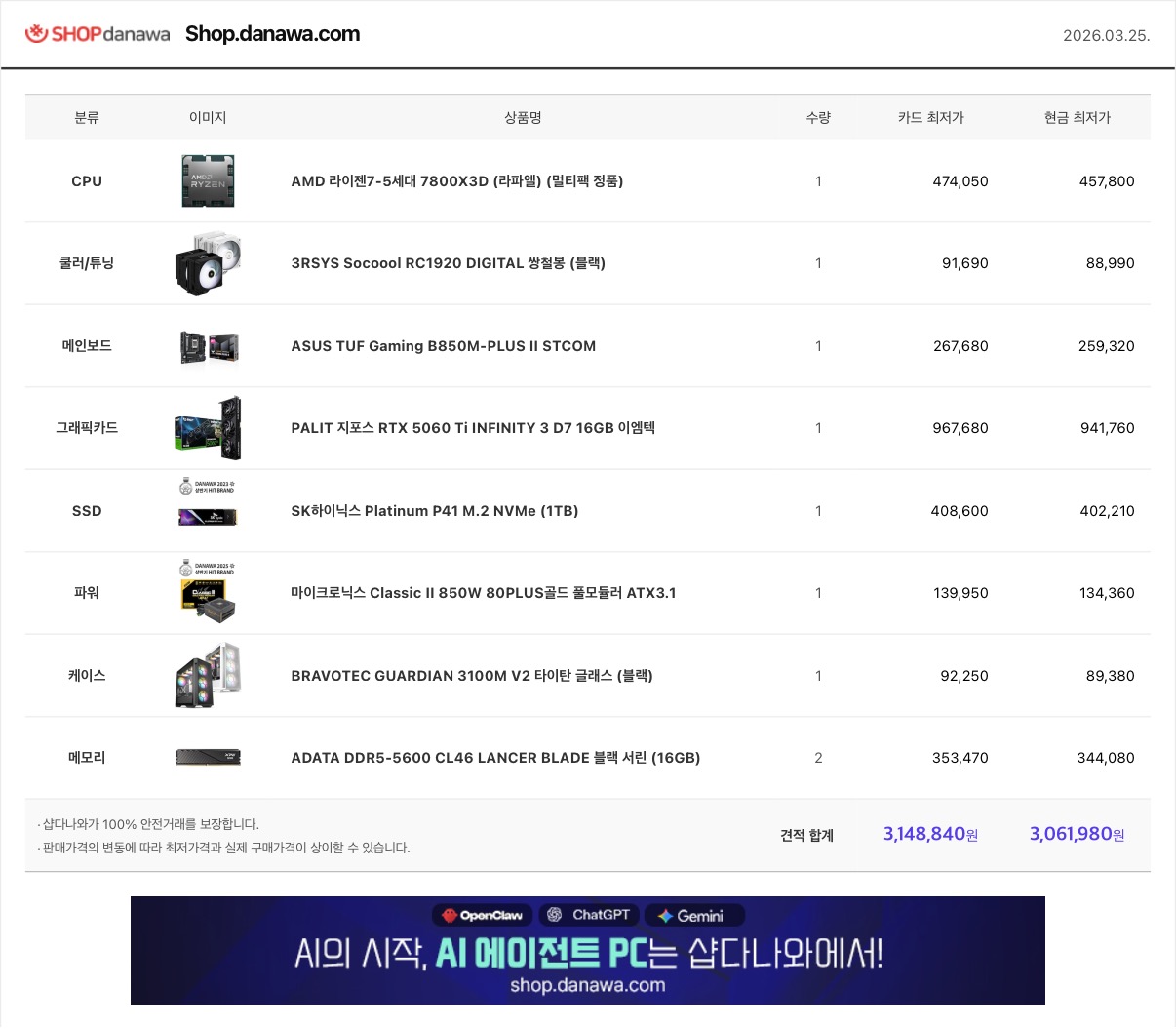1176x1029 pixels.
Task: Click total cash price 3,061,980원
Action: pyautogui.click(x=1077, y=834)
